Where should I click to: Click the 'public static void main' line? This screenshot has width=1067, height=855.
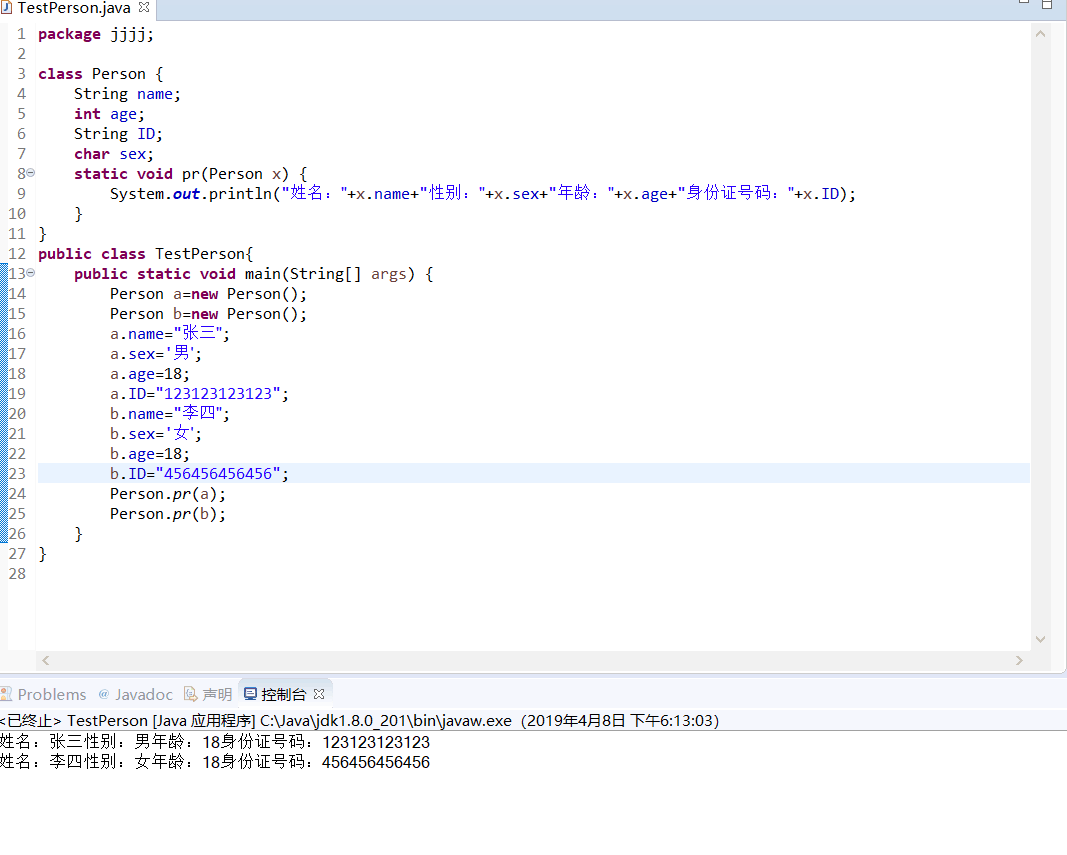click(254, 274)
